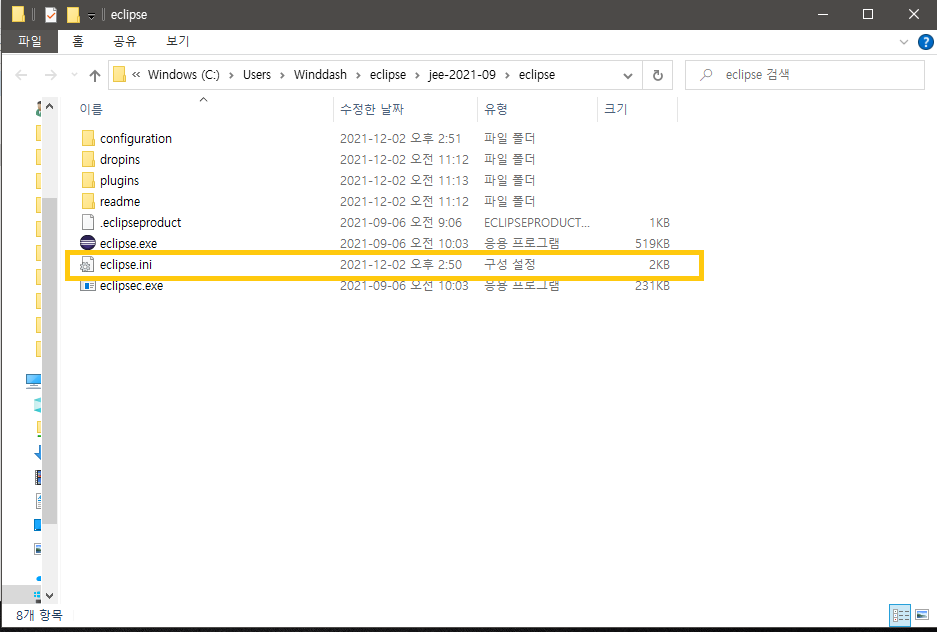Image resolution: width=937 pixels, height=632 pixels.
Task: Sort by the 이름 column header
Action: click(91, 109)
